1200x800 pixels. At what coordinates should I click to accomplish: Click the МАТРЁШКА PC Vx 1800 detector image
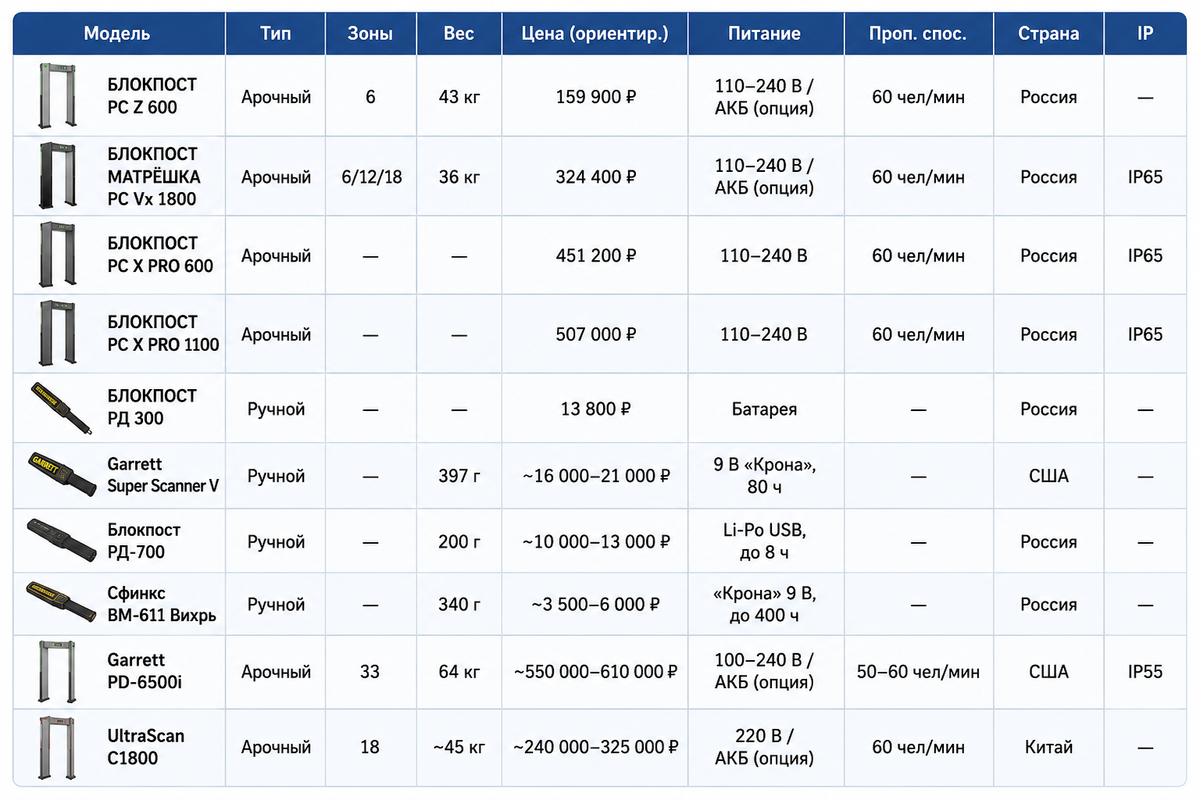(56, 176)
